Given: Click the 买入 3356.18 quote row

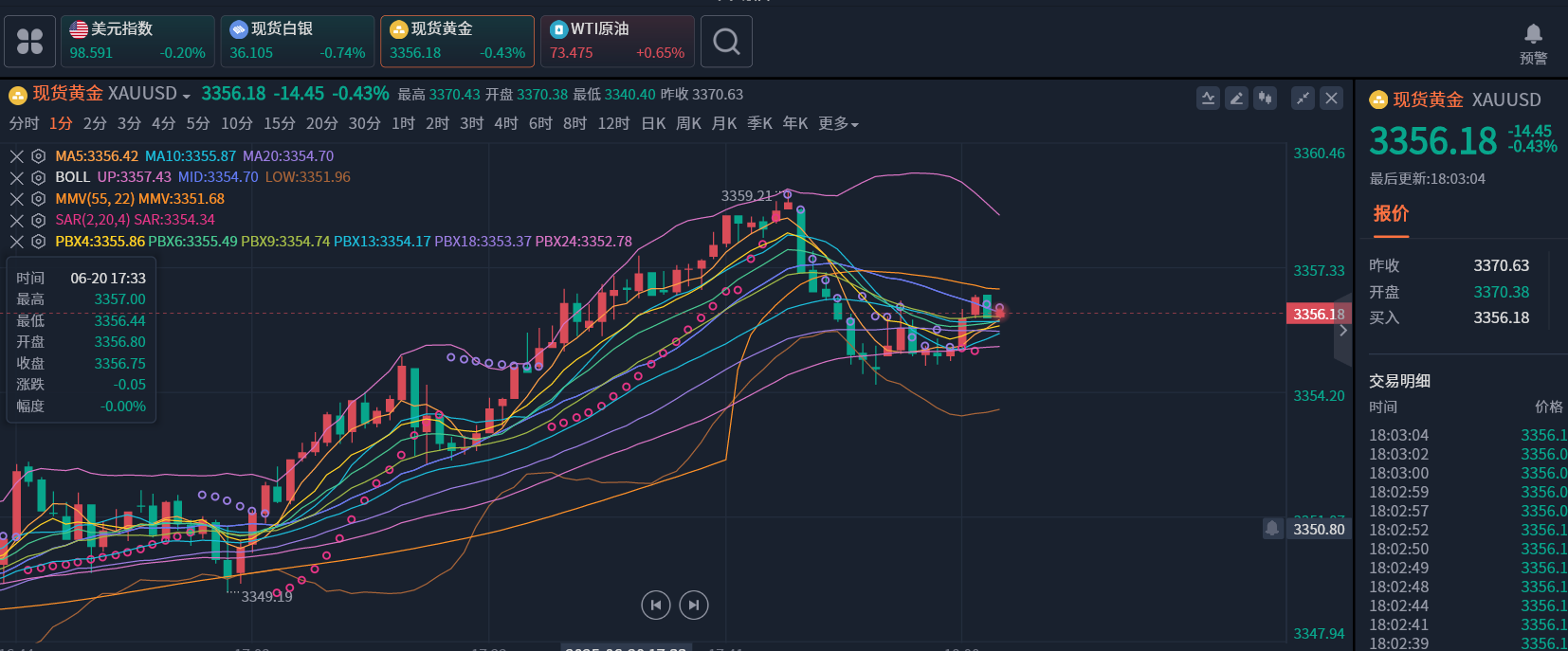Looking at the screenshot, I should click(x=1449, y=318).
